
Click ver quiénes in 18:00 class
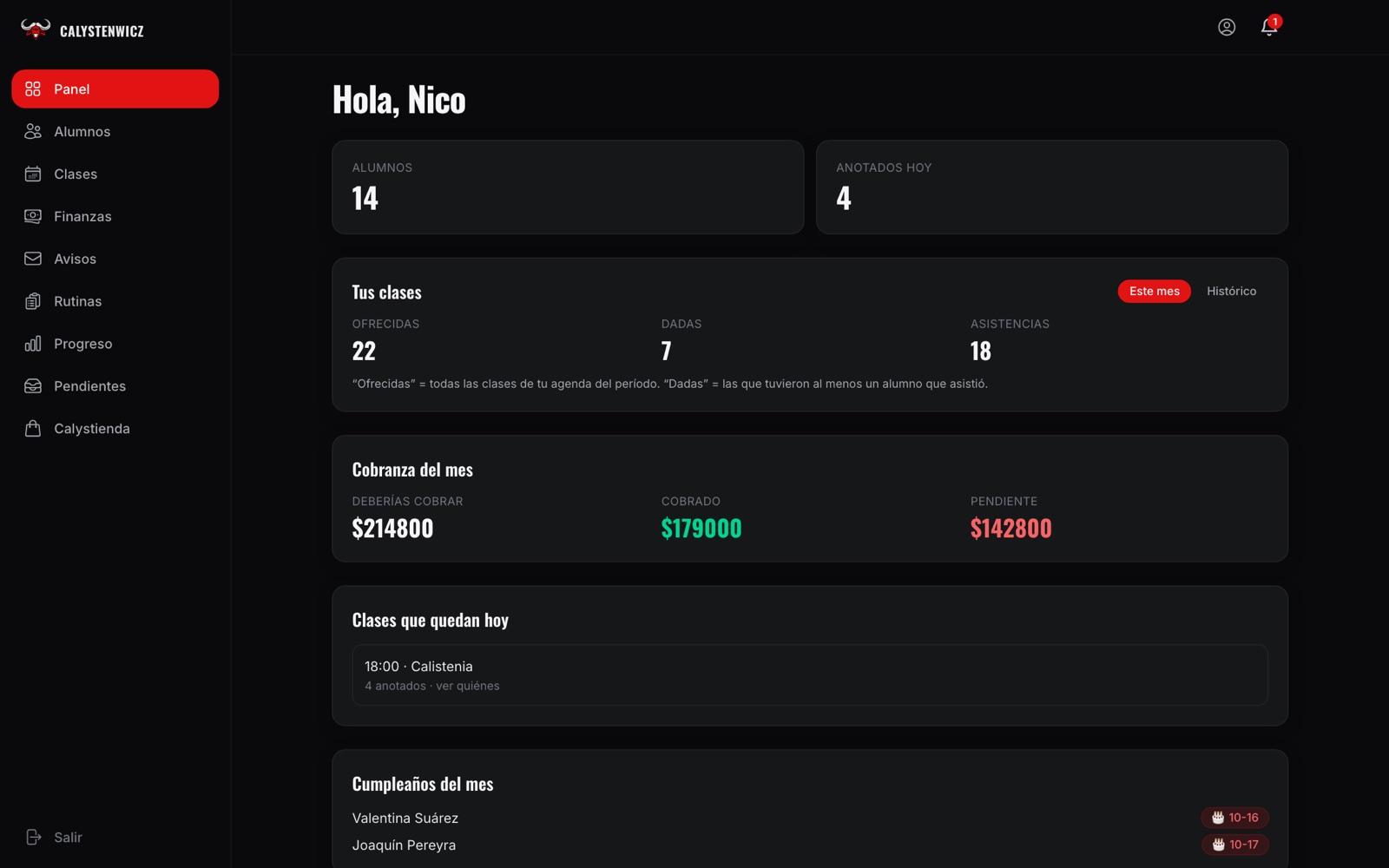click(x=467, y=686)
